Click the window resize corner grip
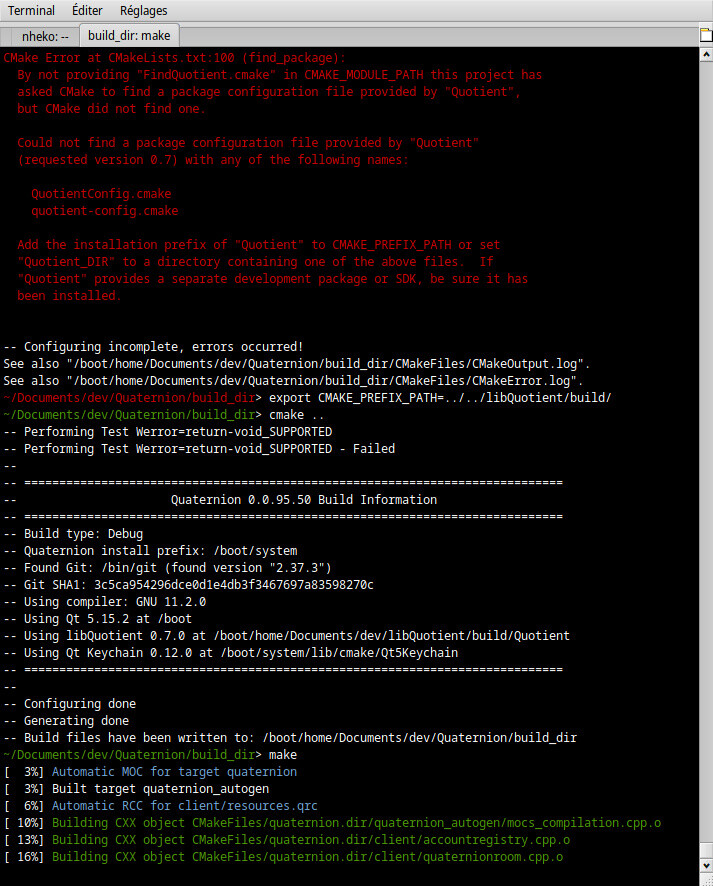Image resolution: width=713 pixels, height=886 pixels. click(x=705, y=878)
